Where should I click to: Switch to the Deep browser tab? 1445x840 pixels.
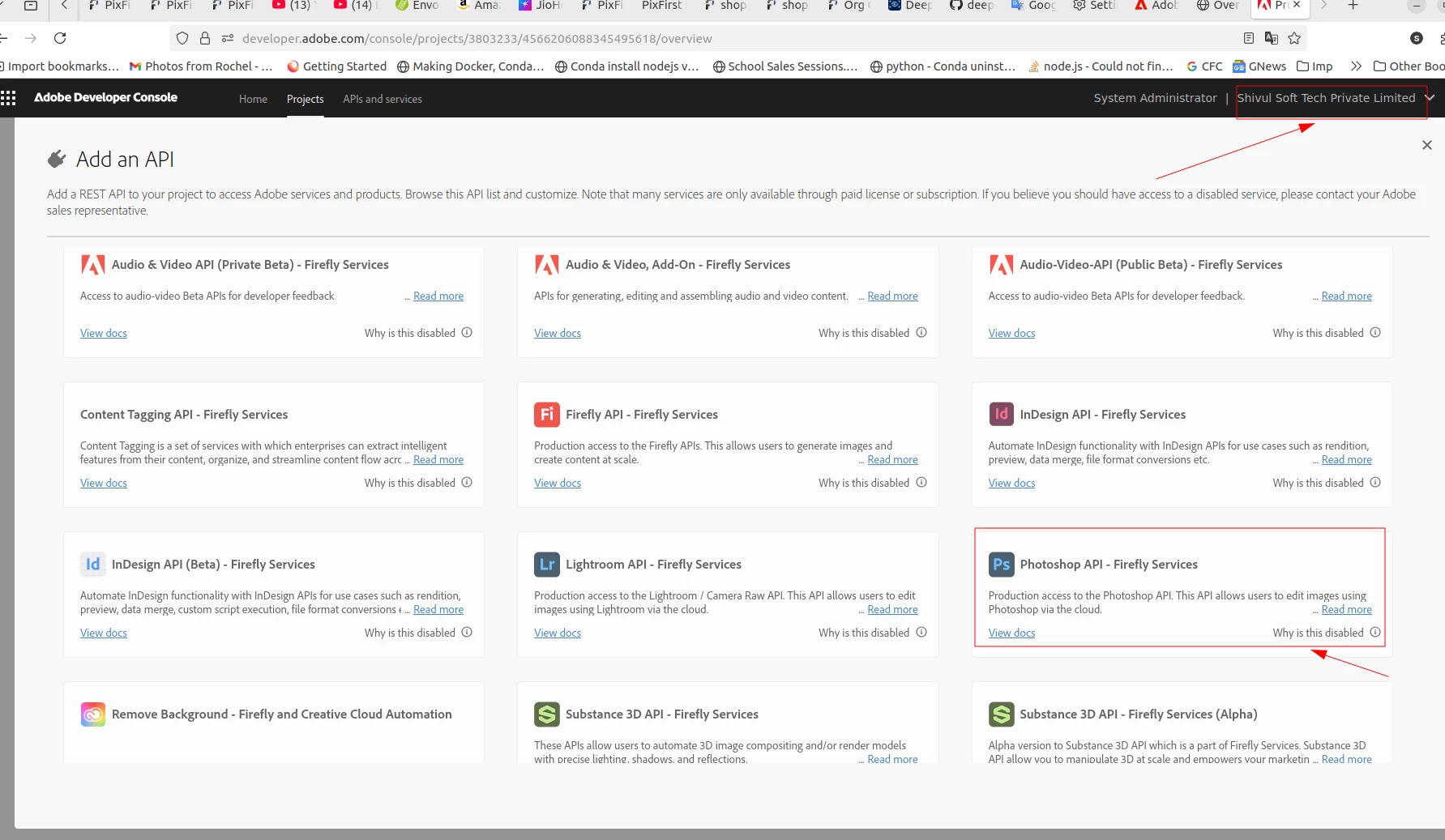pos(909,6)
